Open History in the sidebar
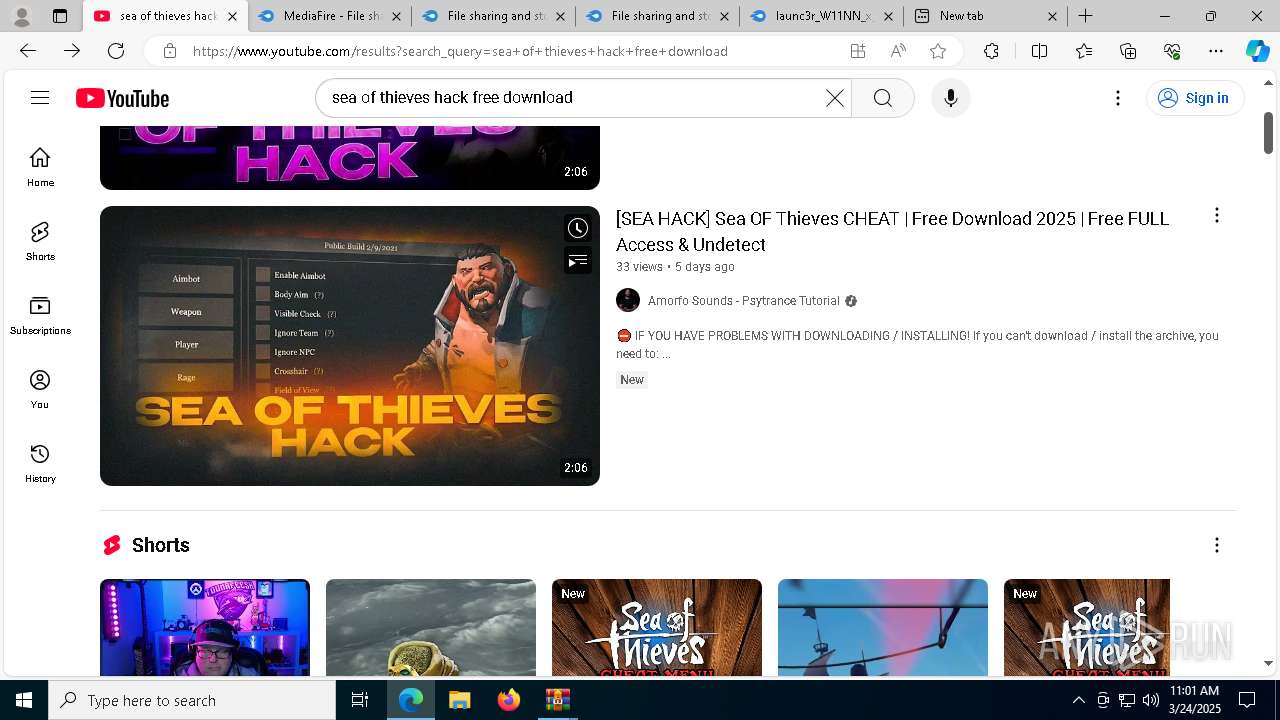 click(40, 463)
